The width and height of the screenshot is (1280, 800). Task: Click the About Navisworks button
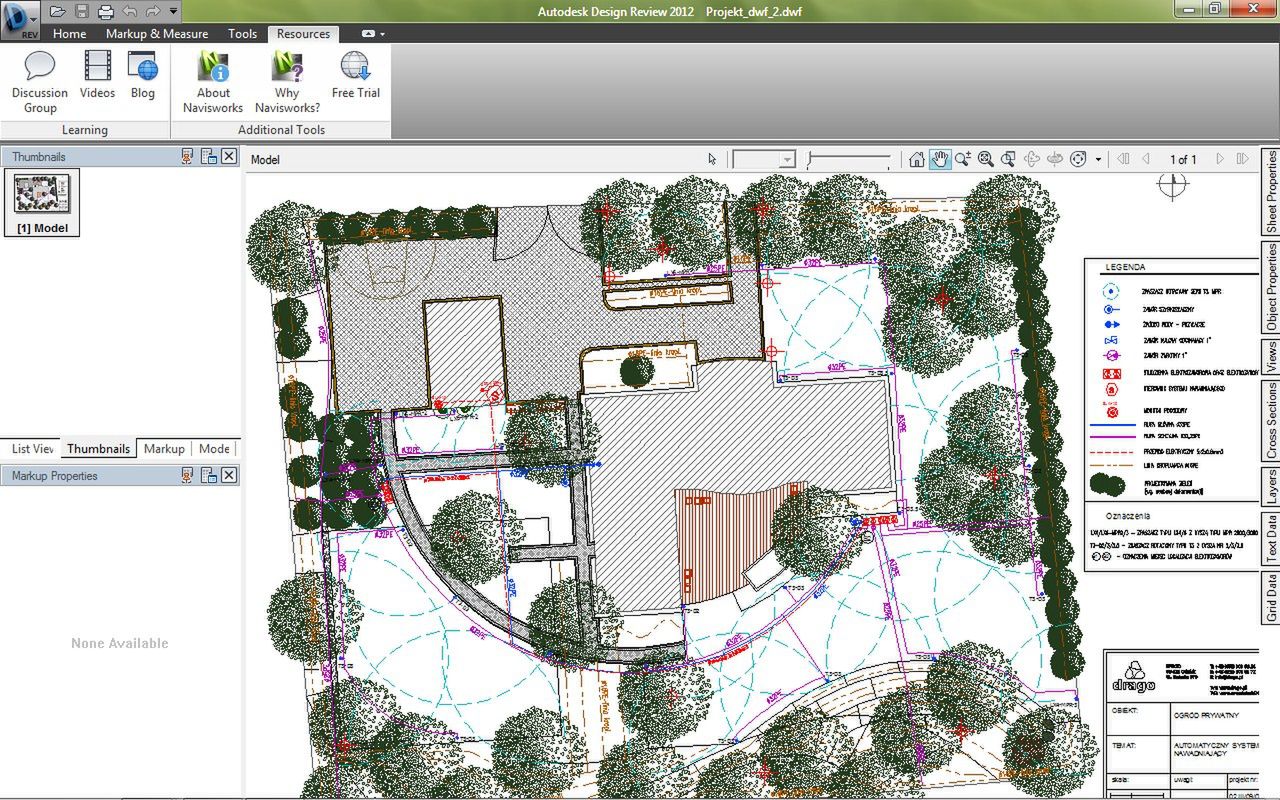(213, 82)
